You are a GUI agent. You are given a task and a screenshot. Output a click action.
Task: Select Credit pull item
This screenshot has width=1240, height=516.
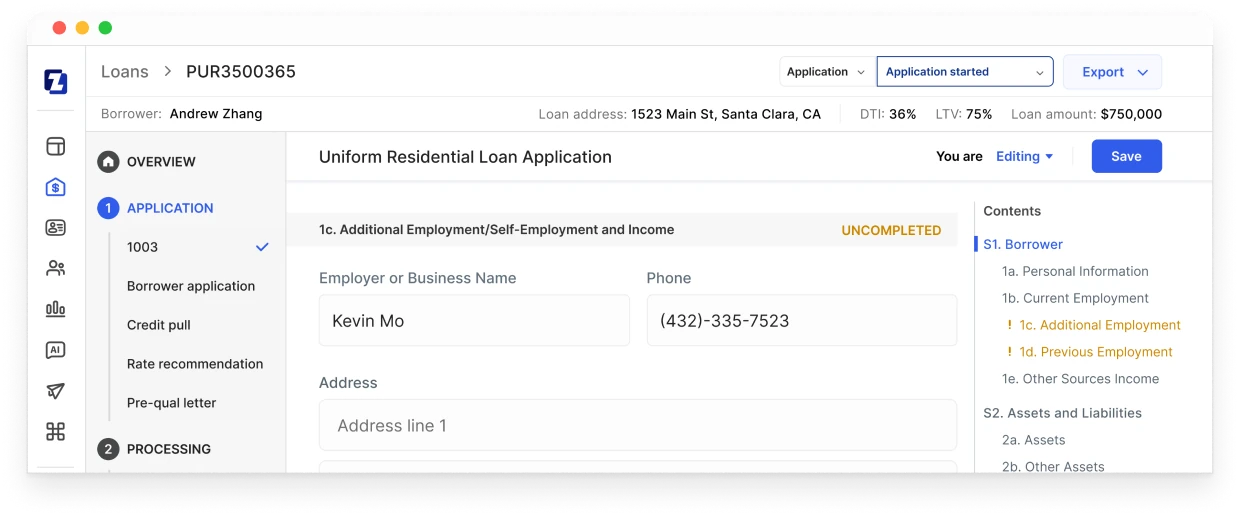click(159, 325)
